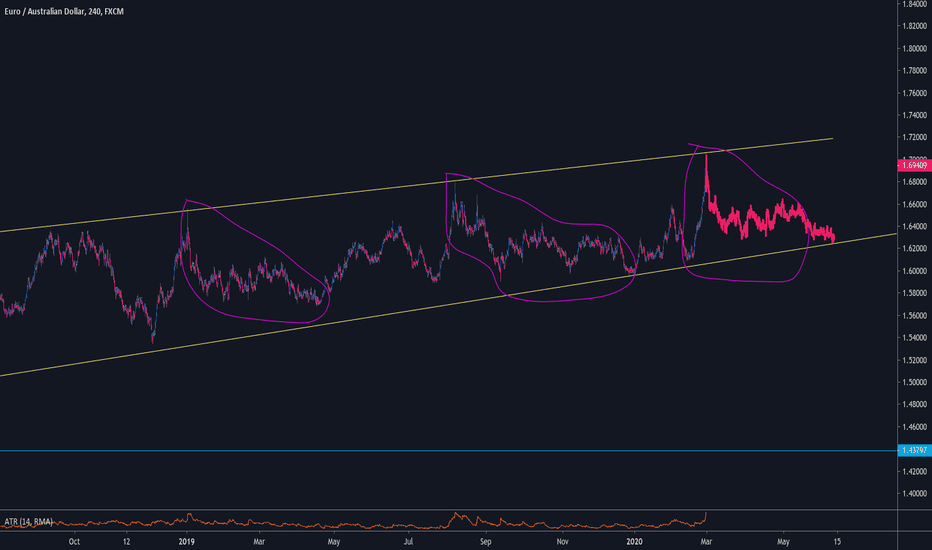Click the 1.68000 price axis label
Viewport: 932px width, 550px height.
coord(915,181)
